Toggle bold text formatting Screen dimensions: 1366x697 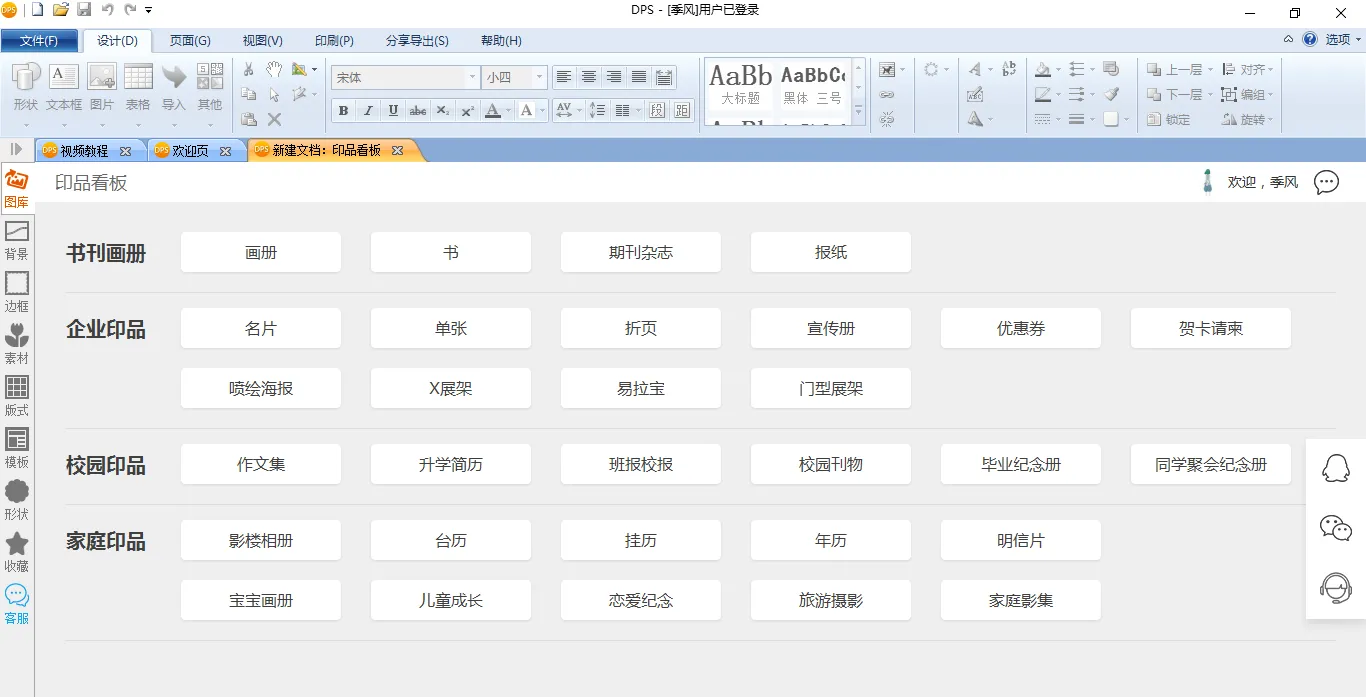click(x=344, y=111)
